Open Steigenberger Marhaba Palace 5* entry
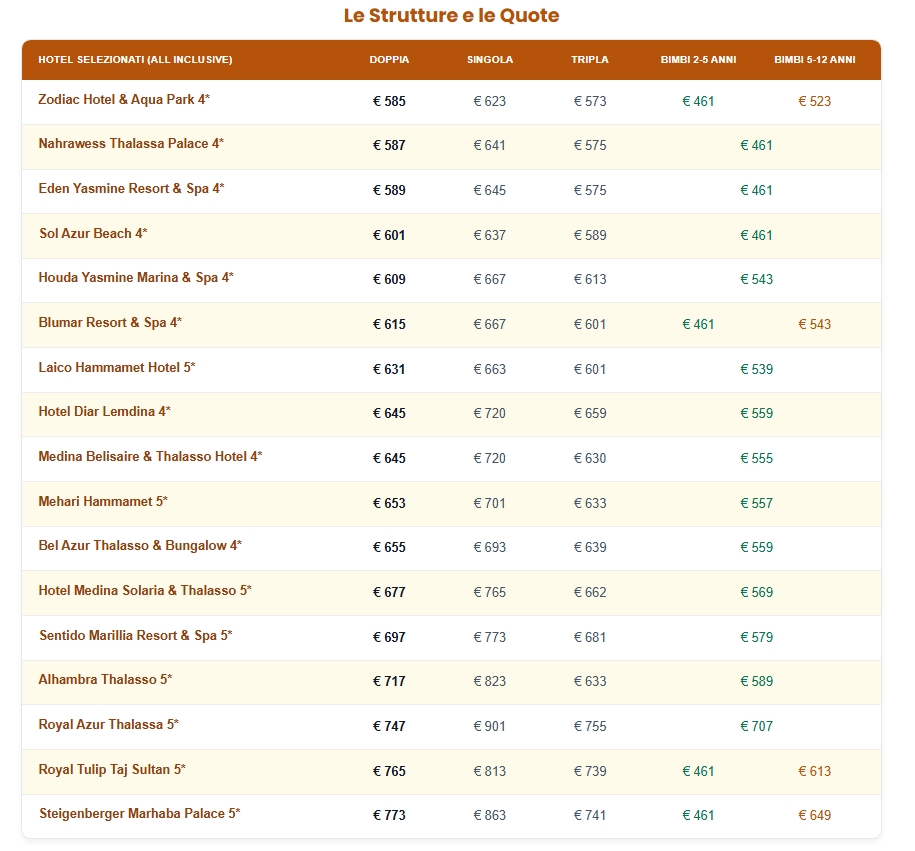Screen dimensions: 915x851 click(140, 814)
